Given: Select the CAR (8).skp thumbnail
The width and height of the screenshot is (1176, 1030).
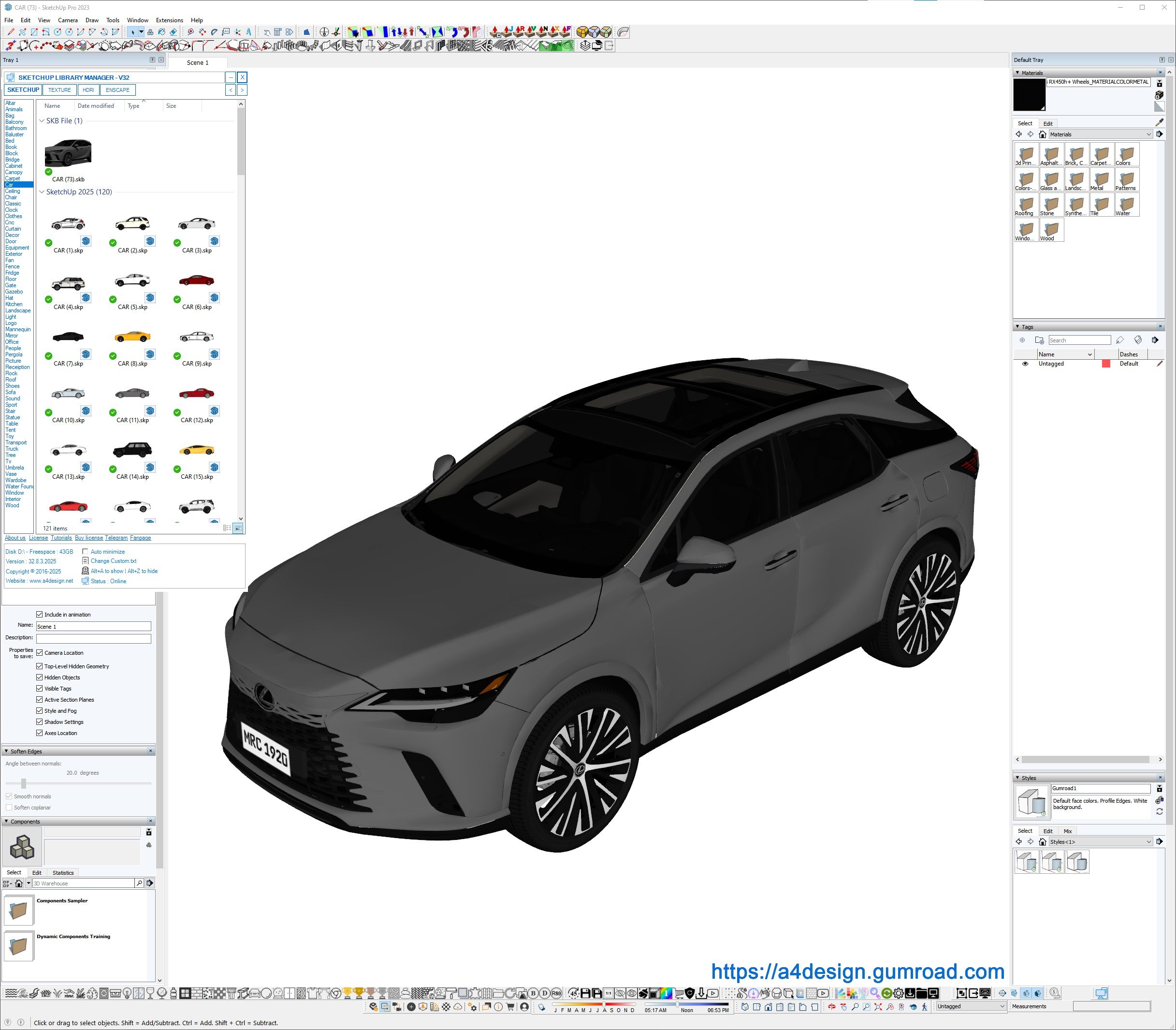Looking at the screenshot, I should click(x=132, y=338).
